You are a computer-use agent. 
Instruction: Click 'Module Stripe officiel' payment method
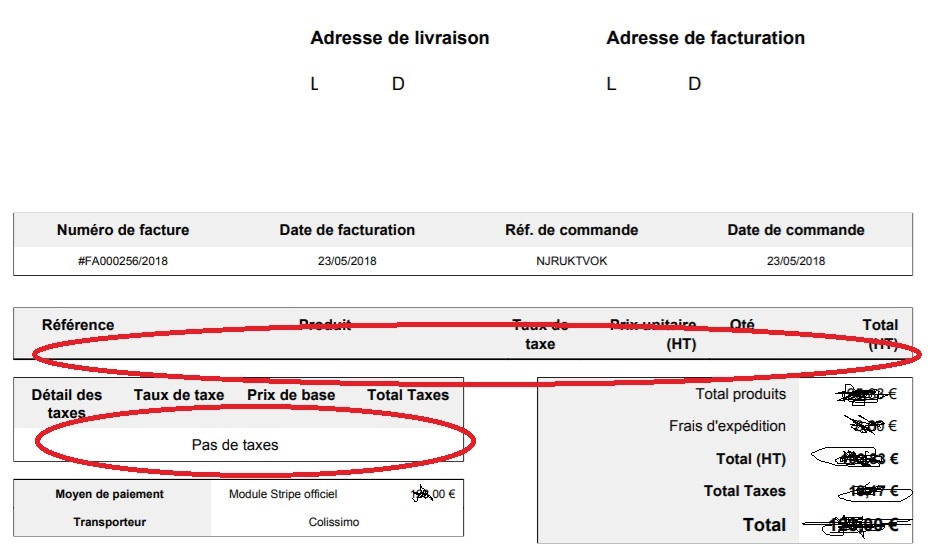(283, 494)
